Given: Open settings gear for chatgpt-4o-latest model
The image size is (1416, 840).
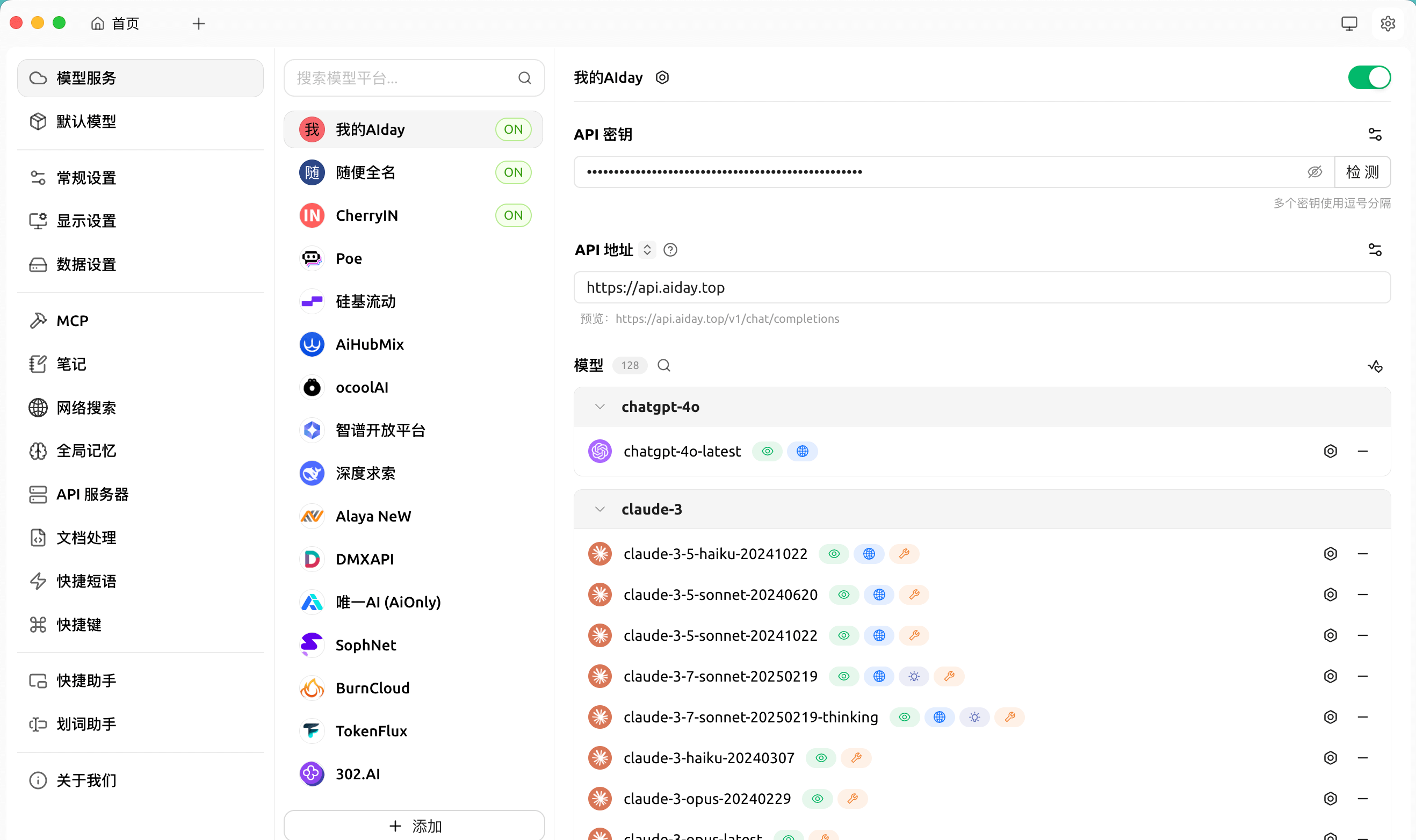Looking at the screenshot, I should coord(1330,451).
